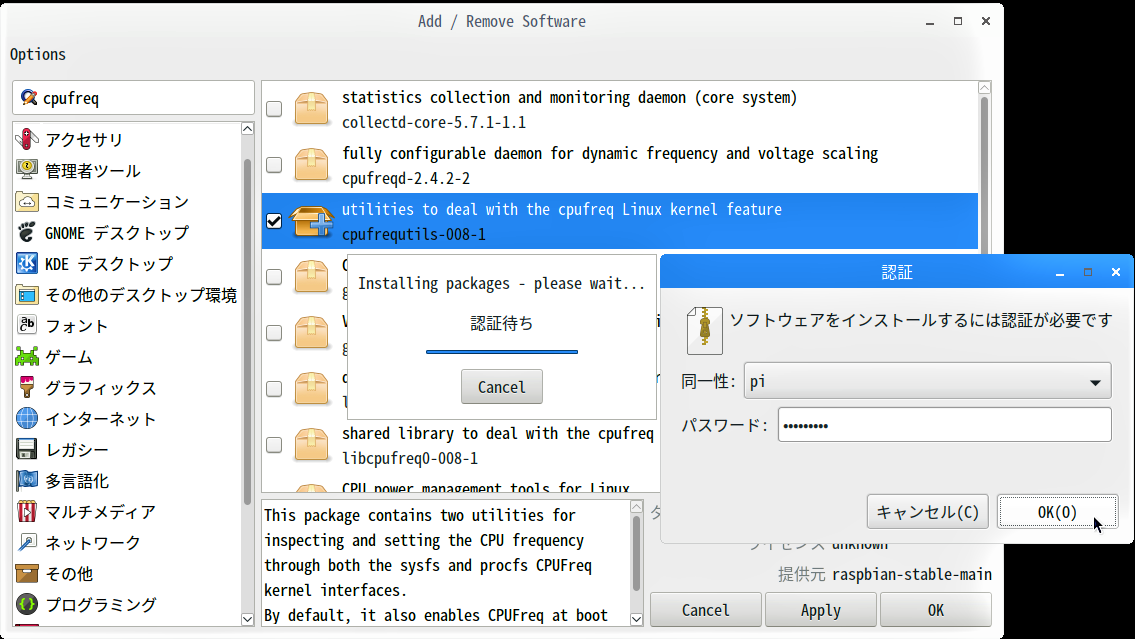Enable the collectd-core package checkbox
The image size is (1135, 639).
[274, 109]
